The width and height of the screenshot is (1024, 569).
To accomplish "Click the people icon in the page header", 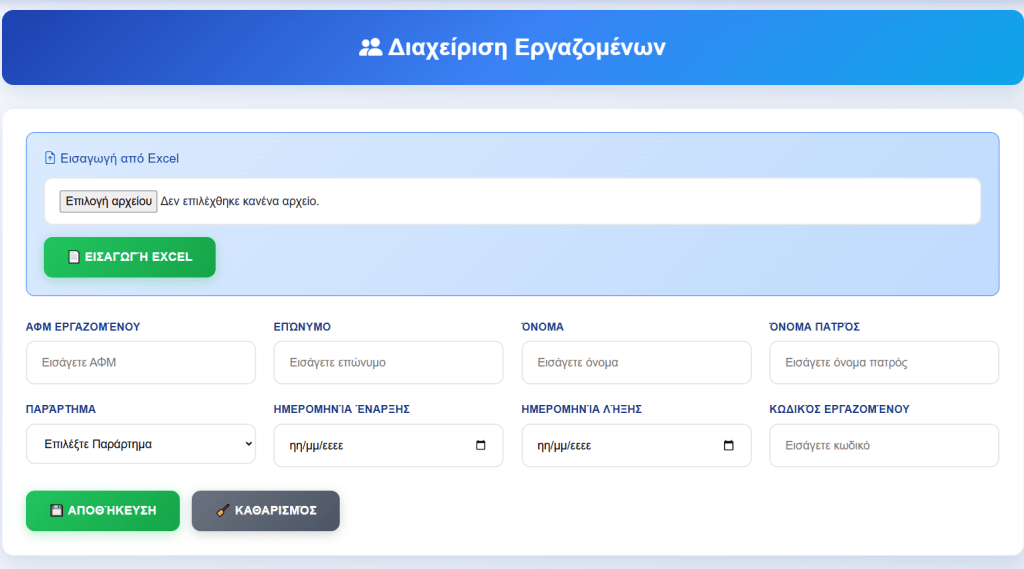I will (370, 47).
